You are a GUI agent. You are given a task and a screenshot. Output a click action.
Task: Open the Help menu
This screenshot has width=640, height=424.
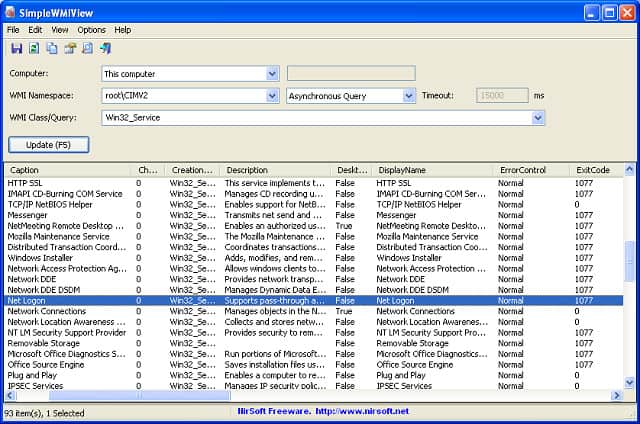pyautogui.click(x=122, y=30)
